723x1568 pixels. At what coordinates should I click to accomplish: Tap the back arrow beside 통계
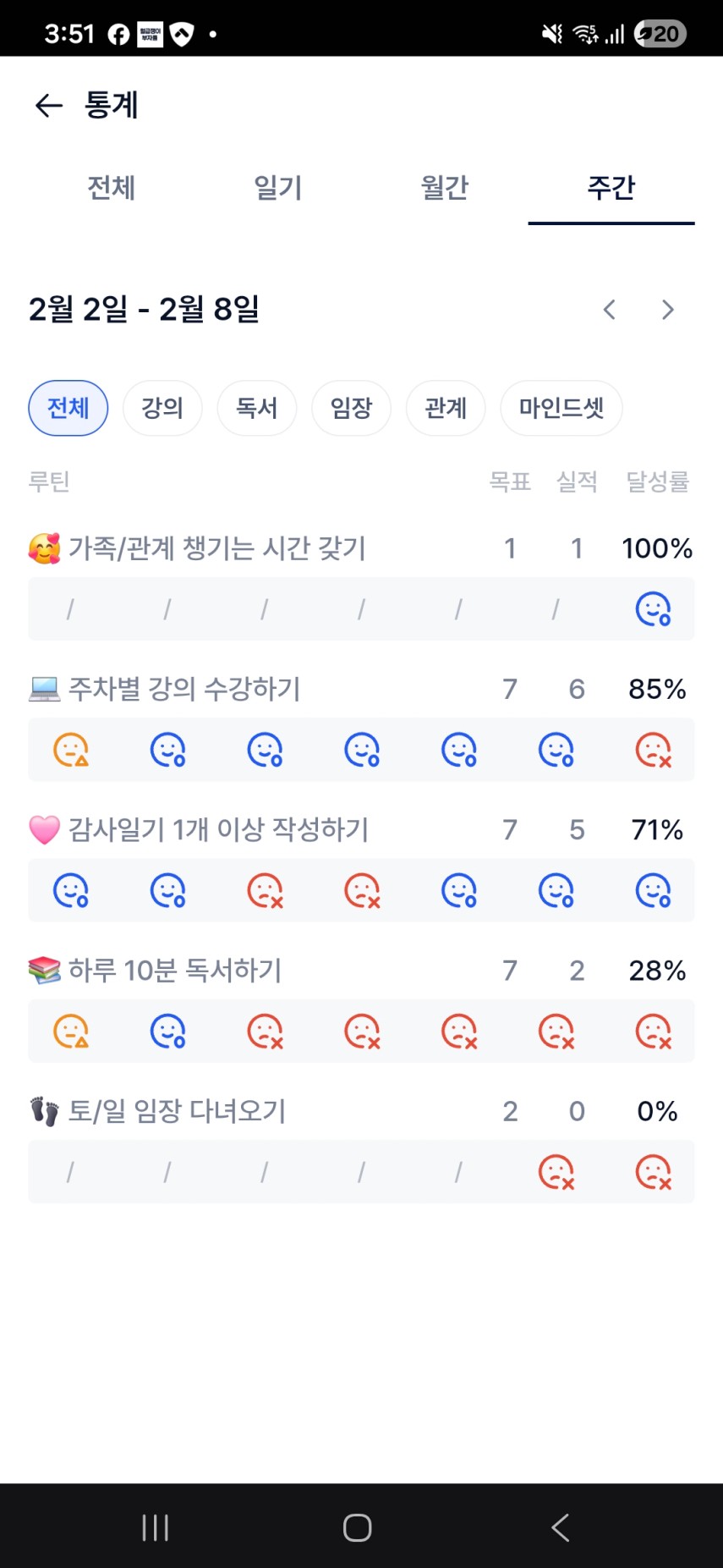point(48,105)
